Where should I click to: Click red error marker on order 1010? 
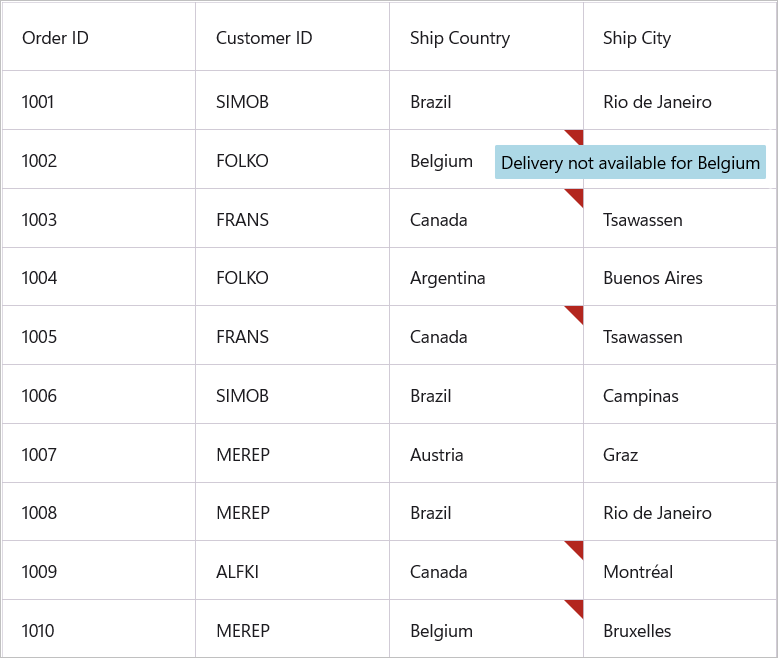tap(576, 606)
